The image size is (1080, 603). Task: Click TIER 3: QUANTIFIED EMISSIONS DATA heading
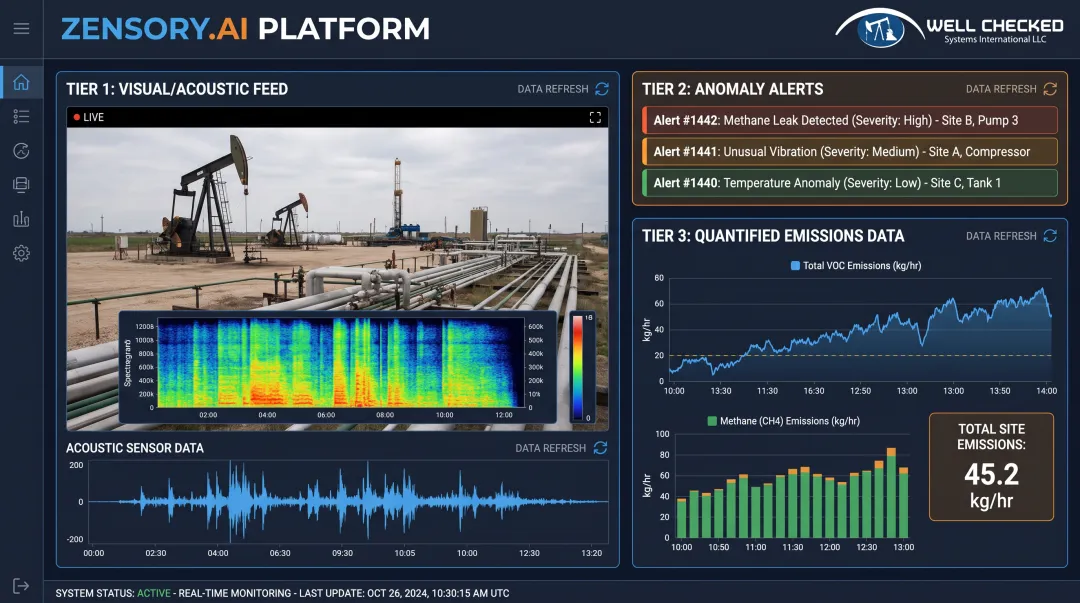coord(773,236)
